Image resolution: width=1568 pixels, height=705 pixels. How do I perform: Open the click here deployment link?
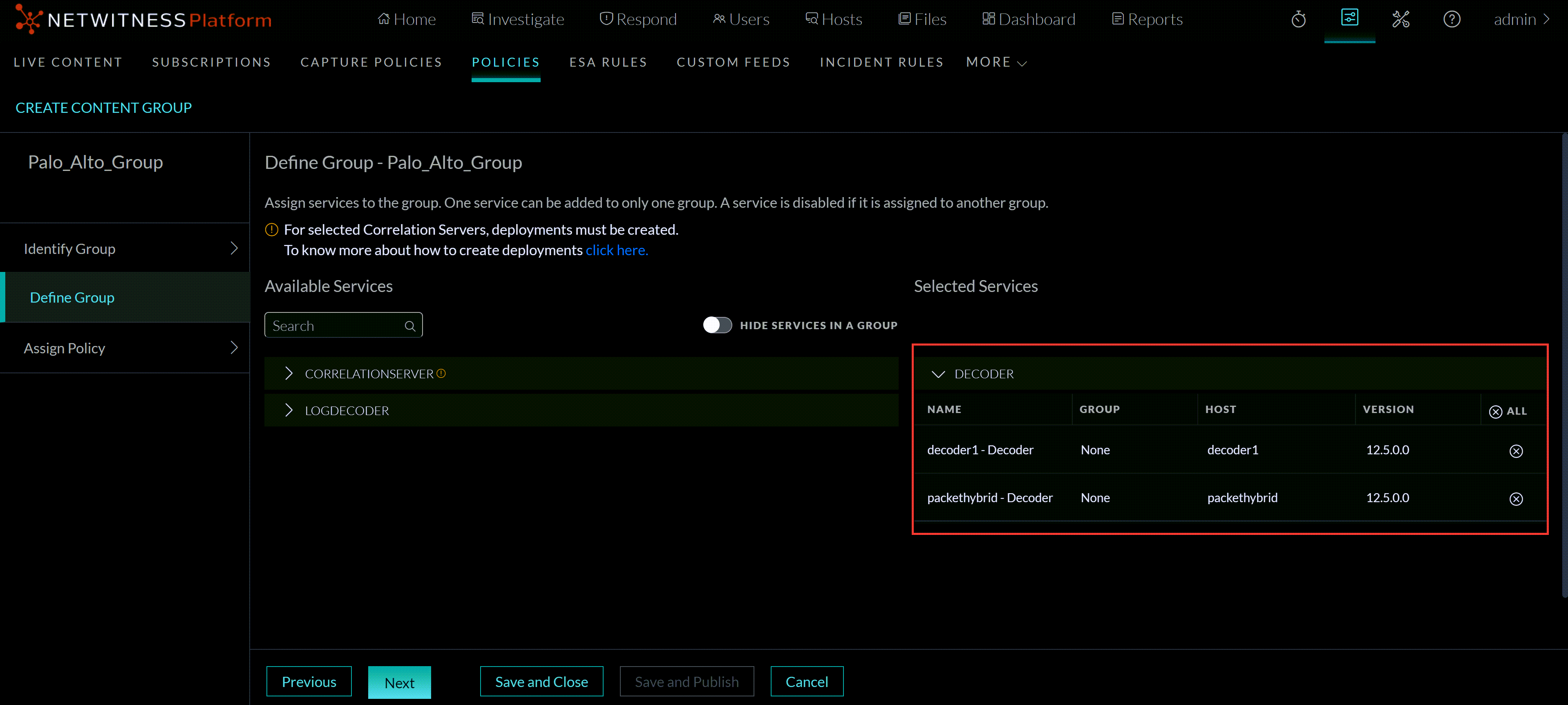(616, 250)
